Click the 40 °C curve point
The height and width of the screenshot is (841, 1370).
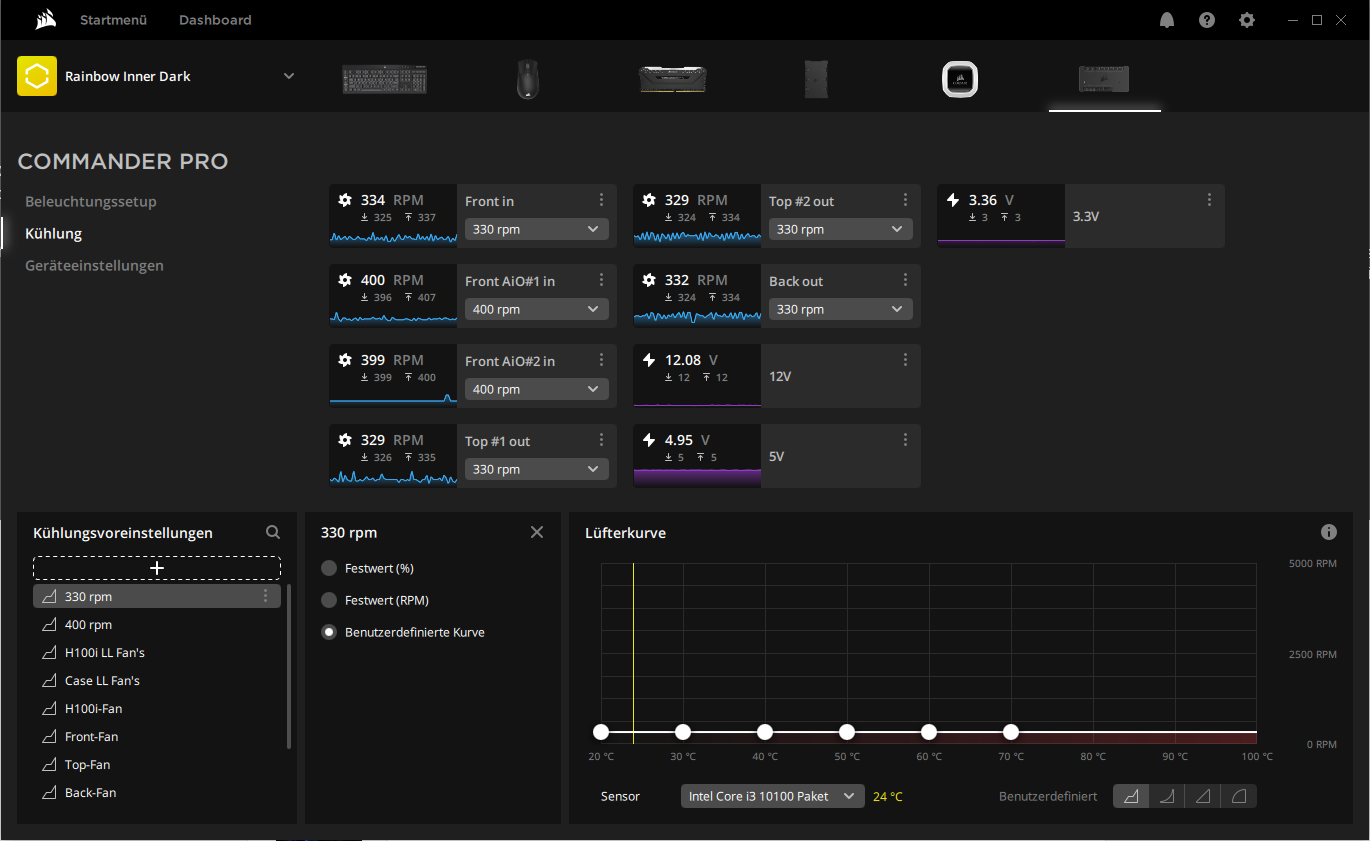coord(765,732)
